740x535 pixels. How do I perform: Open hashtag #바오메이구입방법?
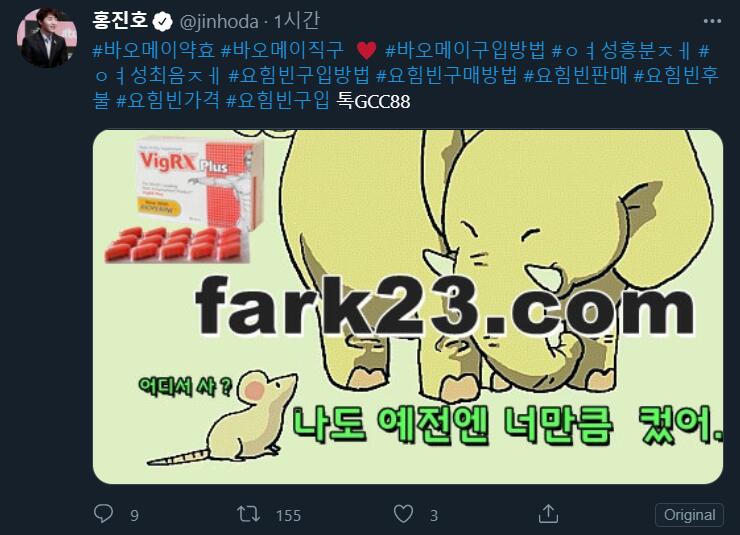465,50
